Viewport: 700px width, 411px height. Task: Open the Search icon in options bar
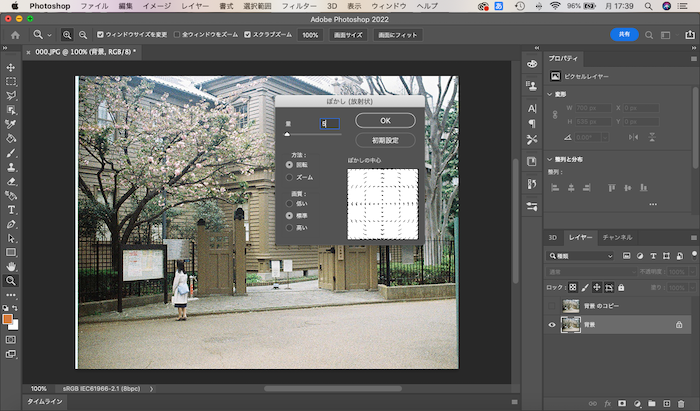[x=649, y=35]
